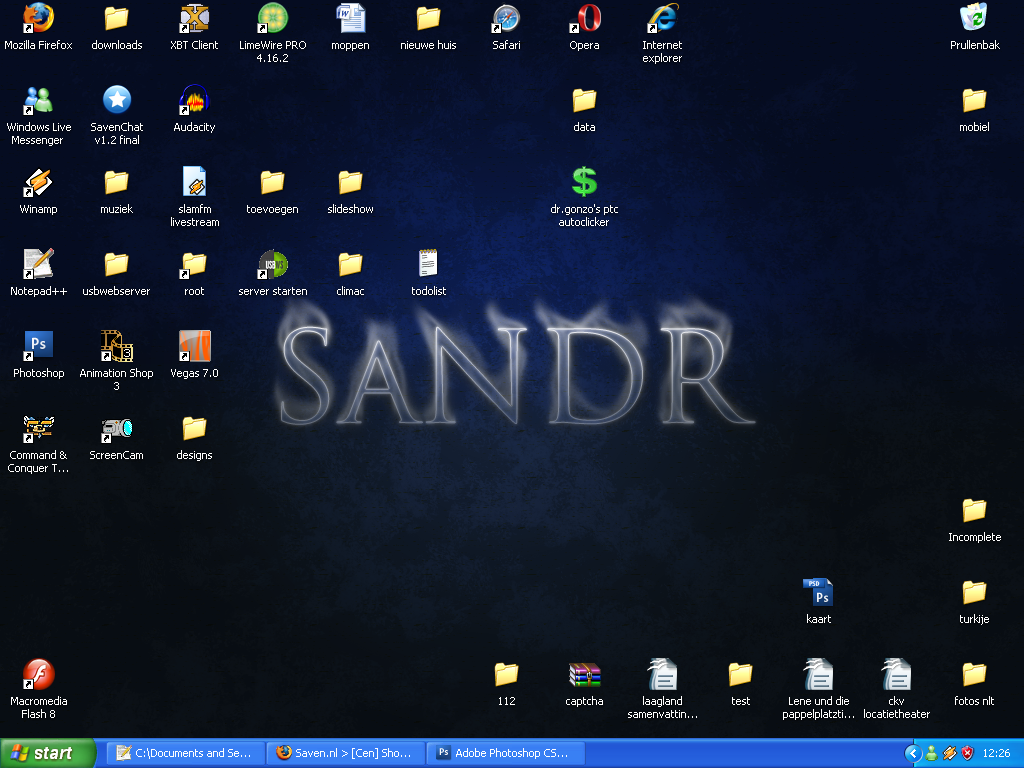Screen dimensions: 1024x768
Task: Click the Windows start button
Action: (48, 753)
